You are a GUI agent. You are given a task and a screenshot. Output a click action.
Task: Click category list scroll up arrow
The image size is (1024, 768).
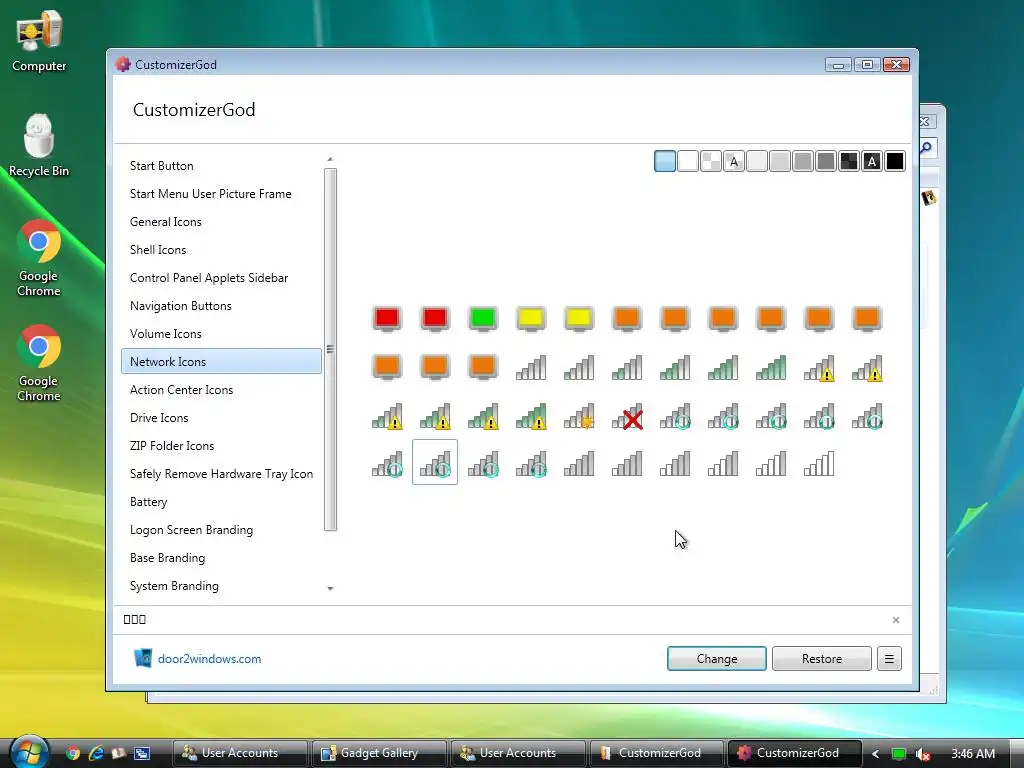[330, 159]
